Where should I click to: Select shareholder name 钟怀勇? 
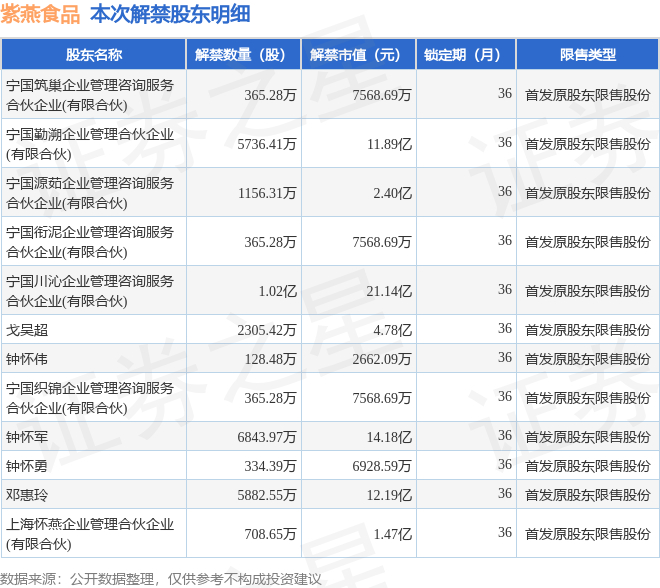[x=27, y=466]
